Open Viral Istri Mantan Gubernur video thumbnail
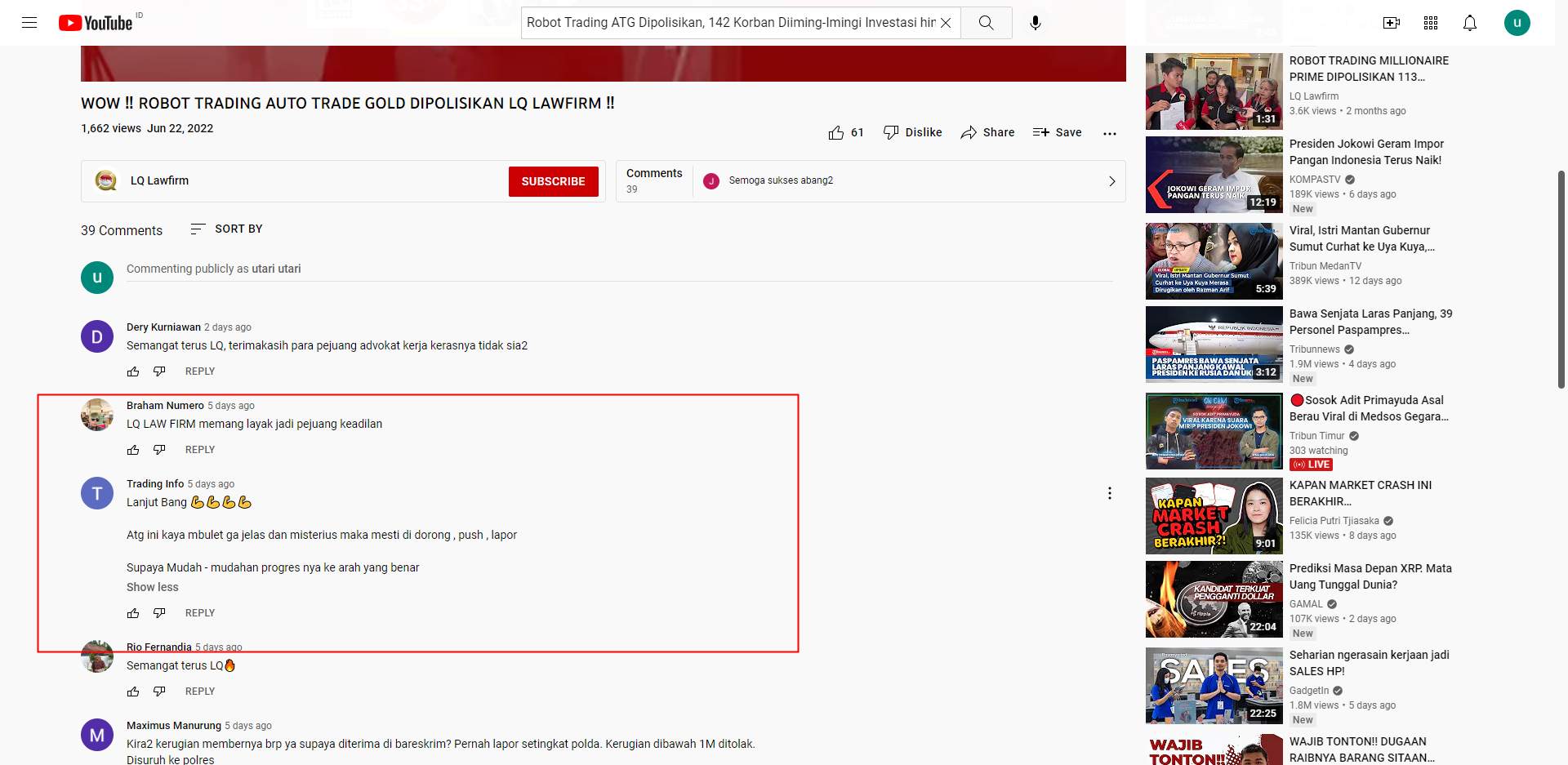Screen dimensions: 1568x765 (1214, 261)
